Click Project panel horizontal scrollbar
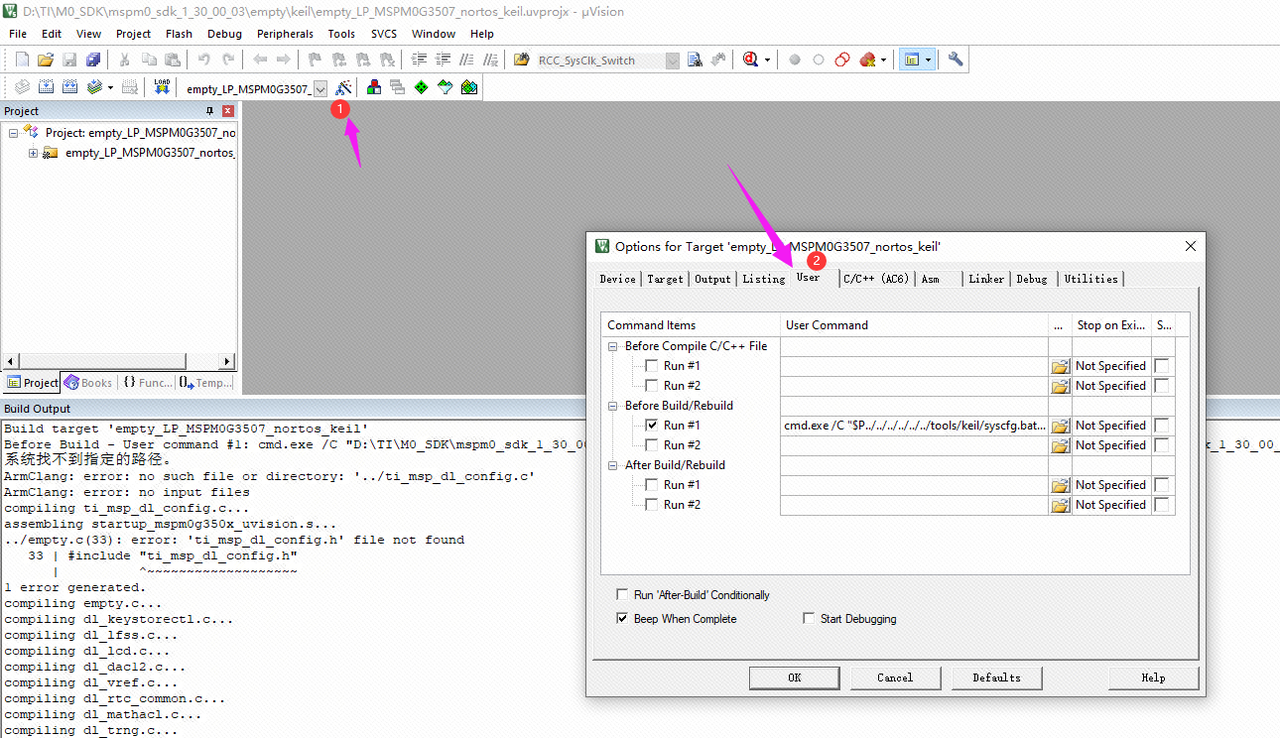The height and width of the screenshot is (738, 1280). pos(119,361)
